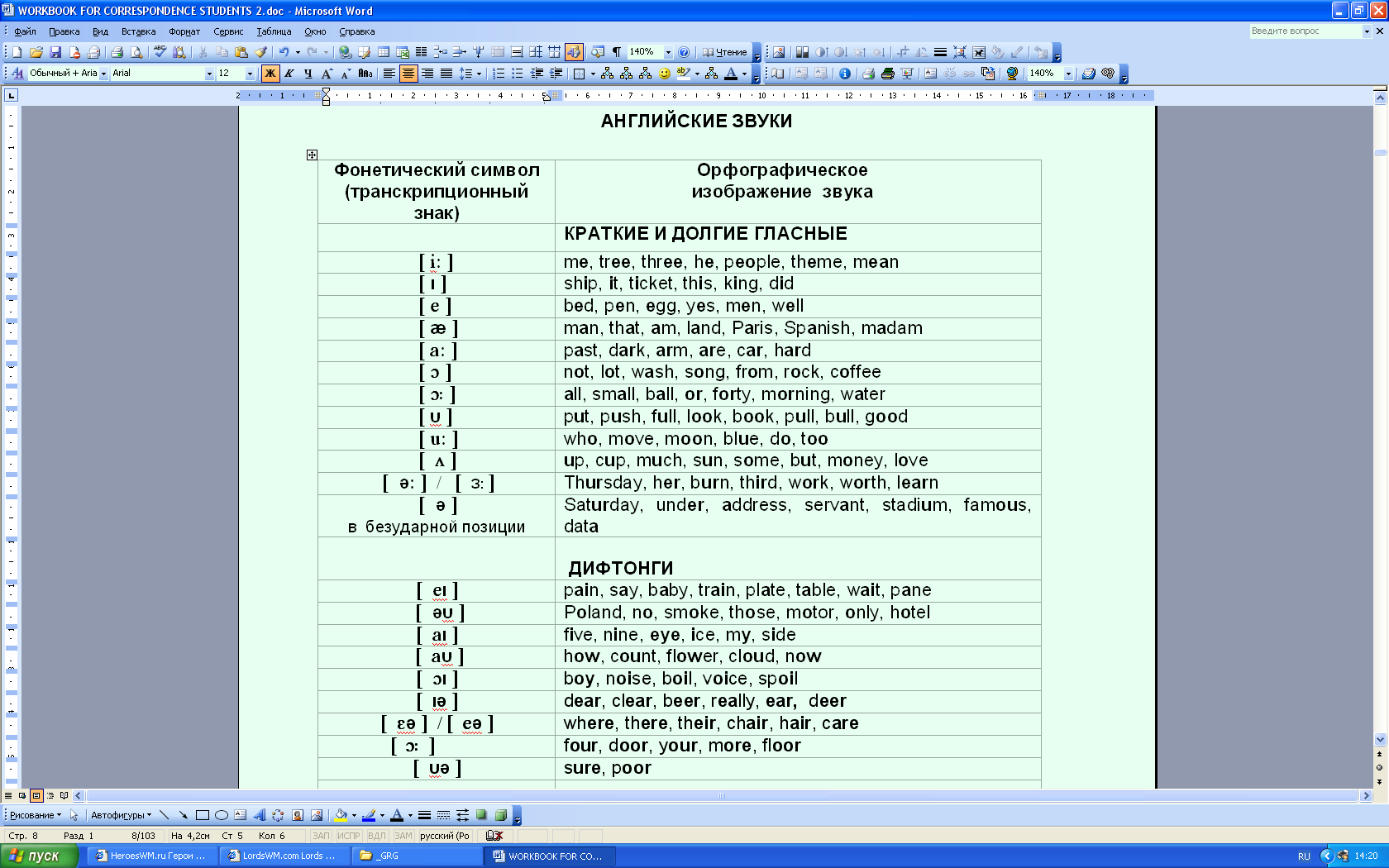The height and width of the screenshot is (868, 1389).
Task: Grow the font size
Action: (x=327, y=74)
